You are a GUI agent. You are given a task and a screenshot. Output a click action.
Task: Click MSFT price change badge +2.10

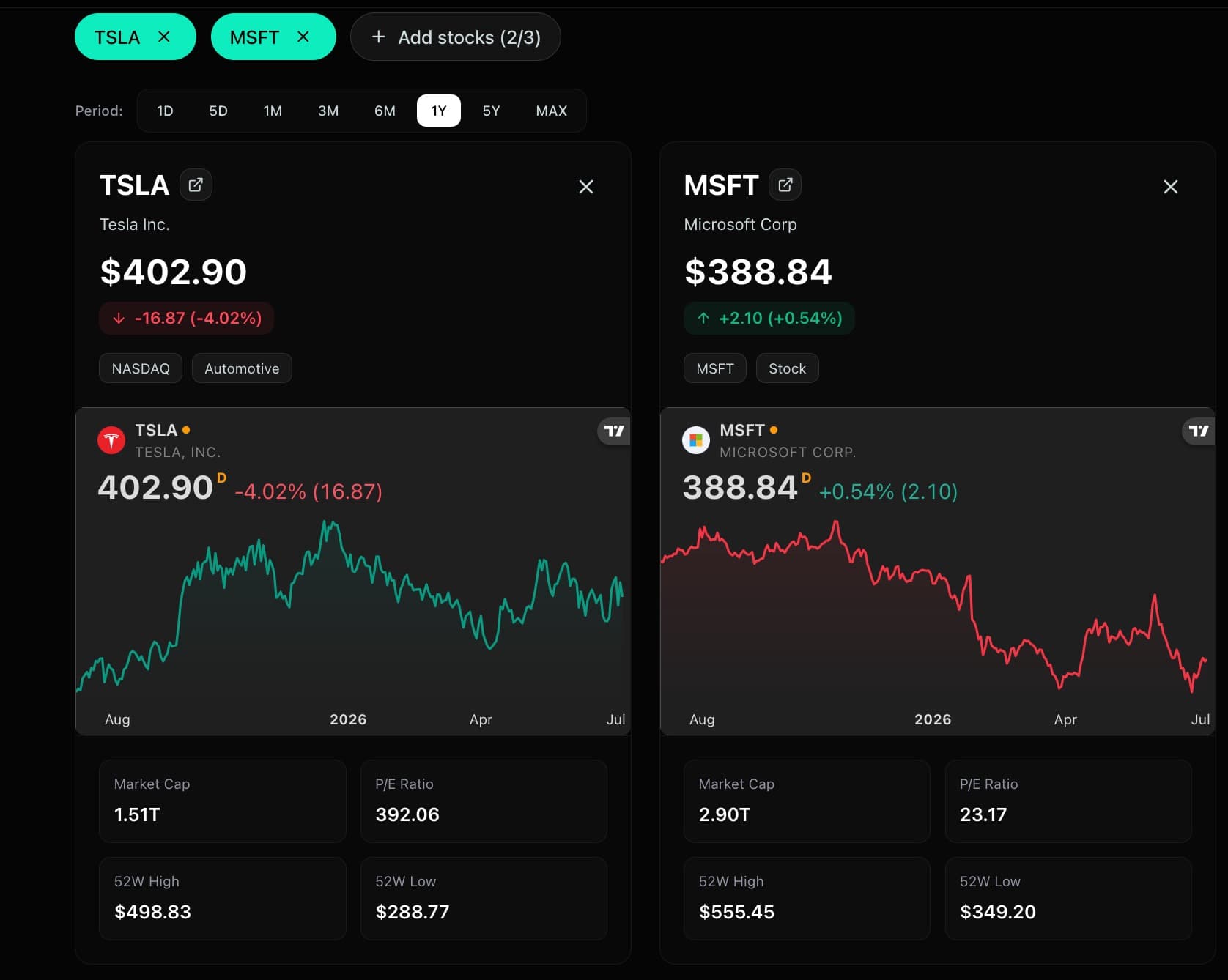pyautogui.click(x=769, y=318)
